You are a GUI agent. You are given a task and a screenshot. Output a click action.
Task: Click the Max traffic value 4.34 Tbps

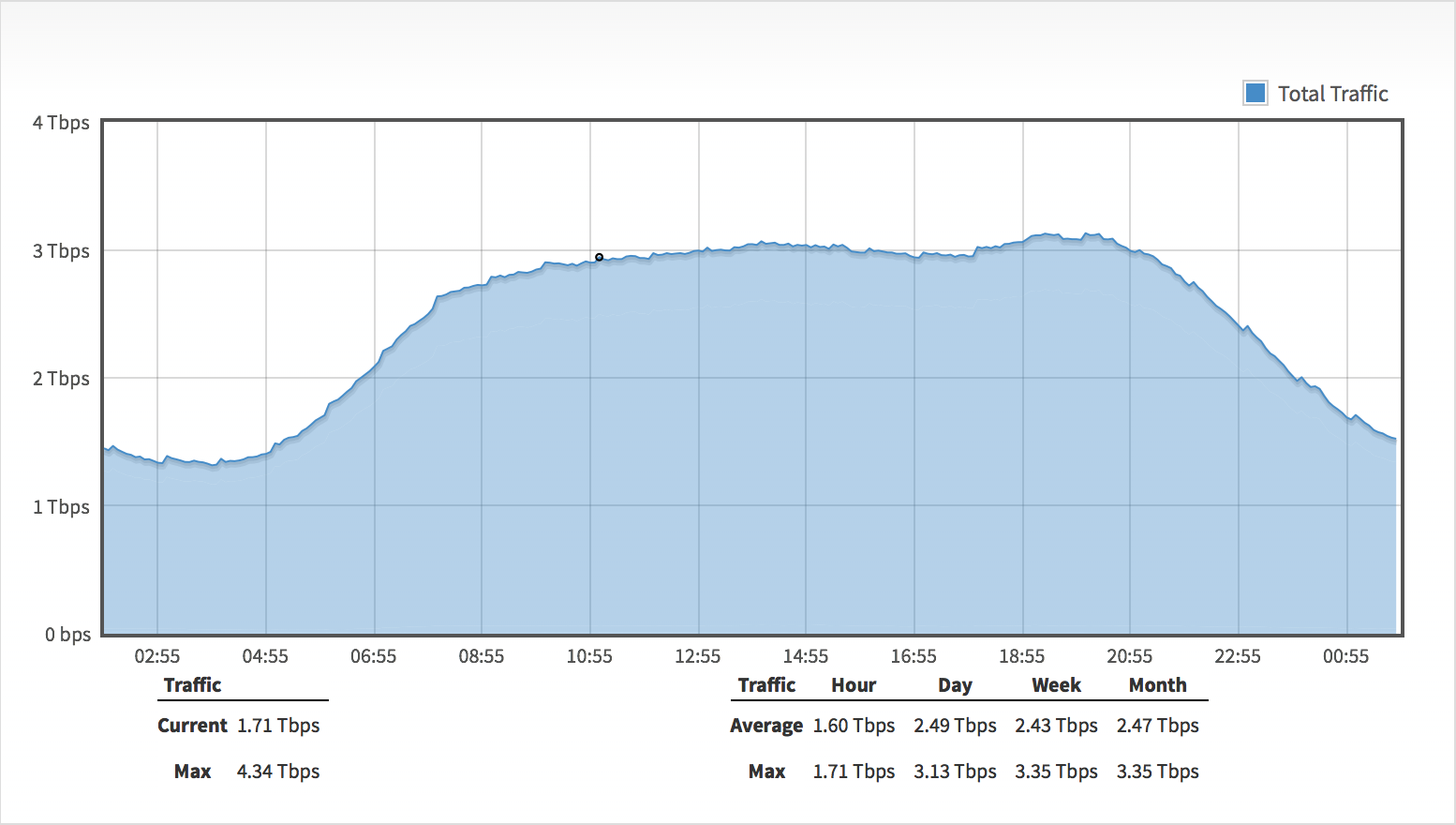[x=278, y=772]
